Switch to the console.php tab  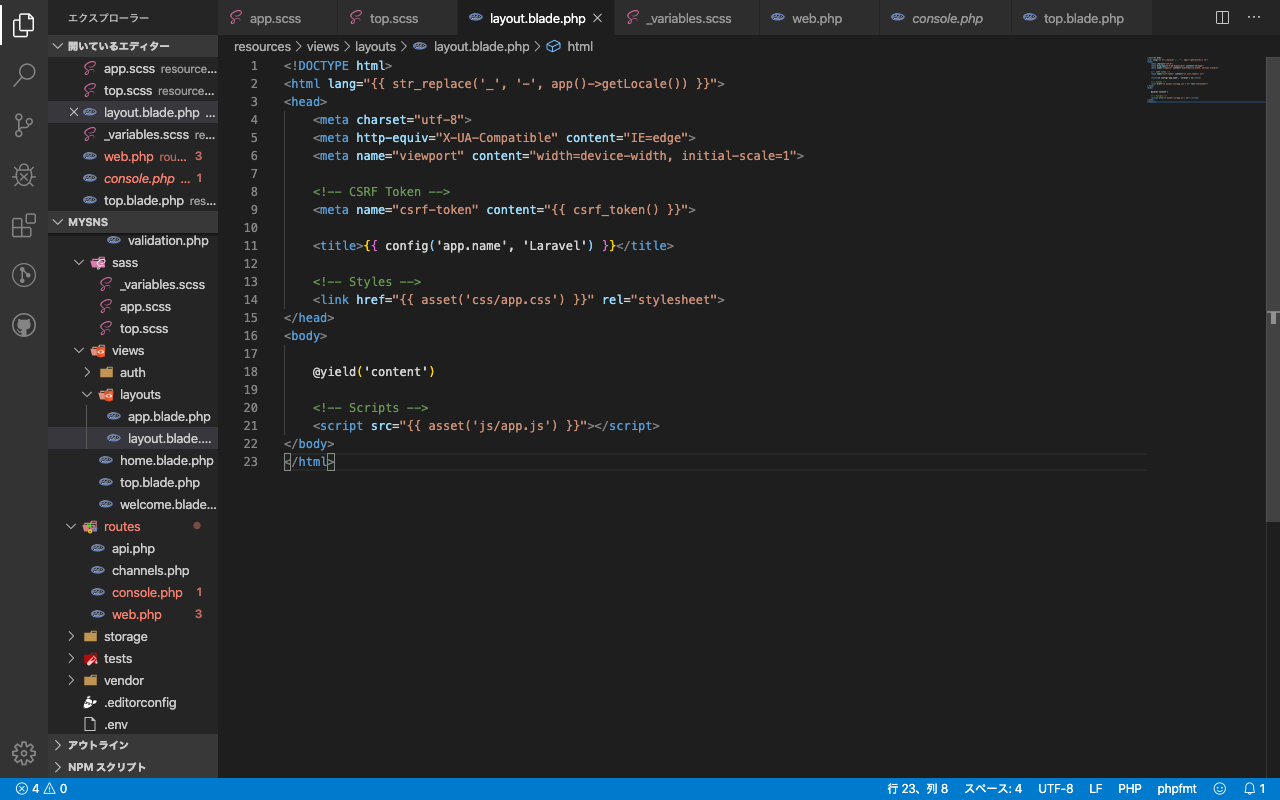pos(946,19)
